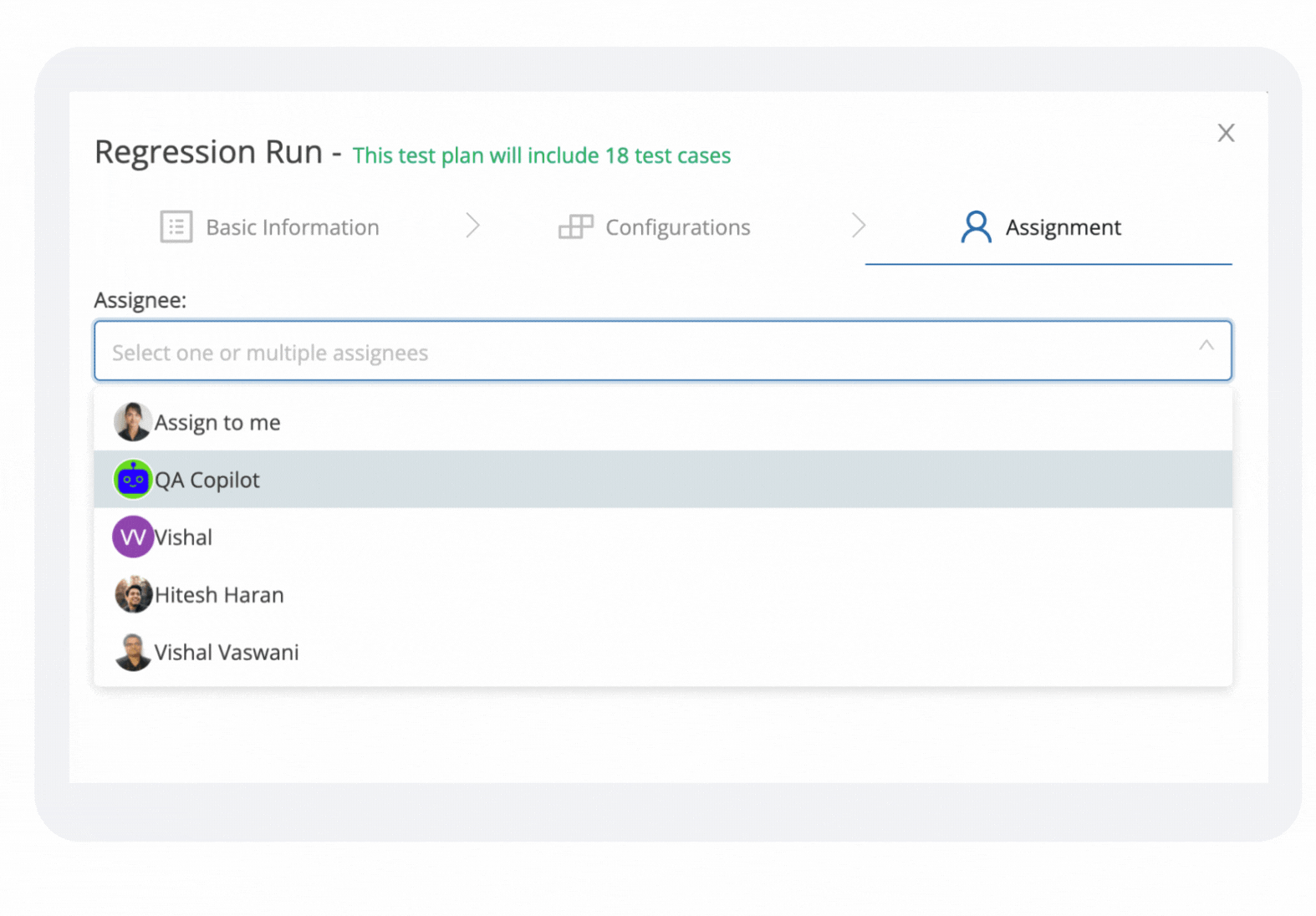Image resolution: width=1316 pixels, height=916 pixels.
Task: Select Vishal Vaswani as assignee
Action: pyautogui.click(x=663, y=653)
